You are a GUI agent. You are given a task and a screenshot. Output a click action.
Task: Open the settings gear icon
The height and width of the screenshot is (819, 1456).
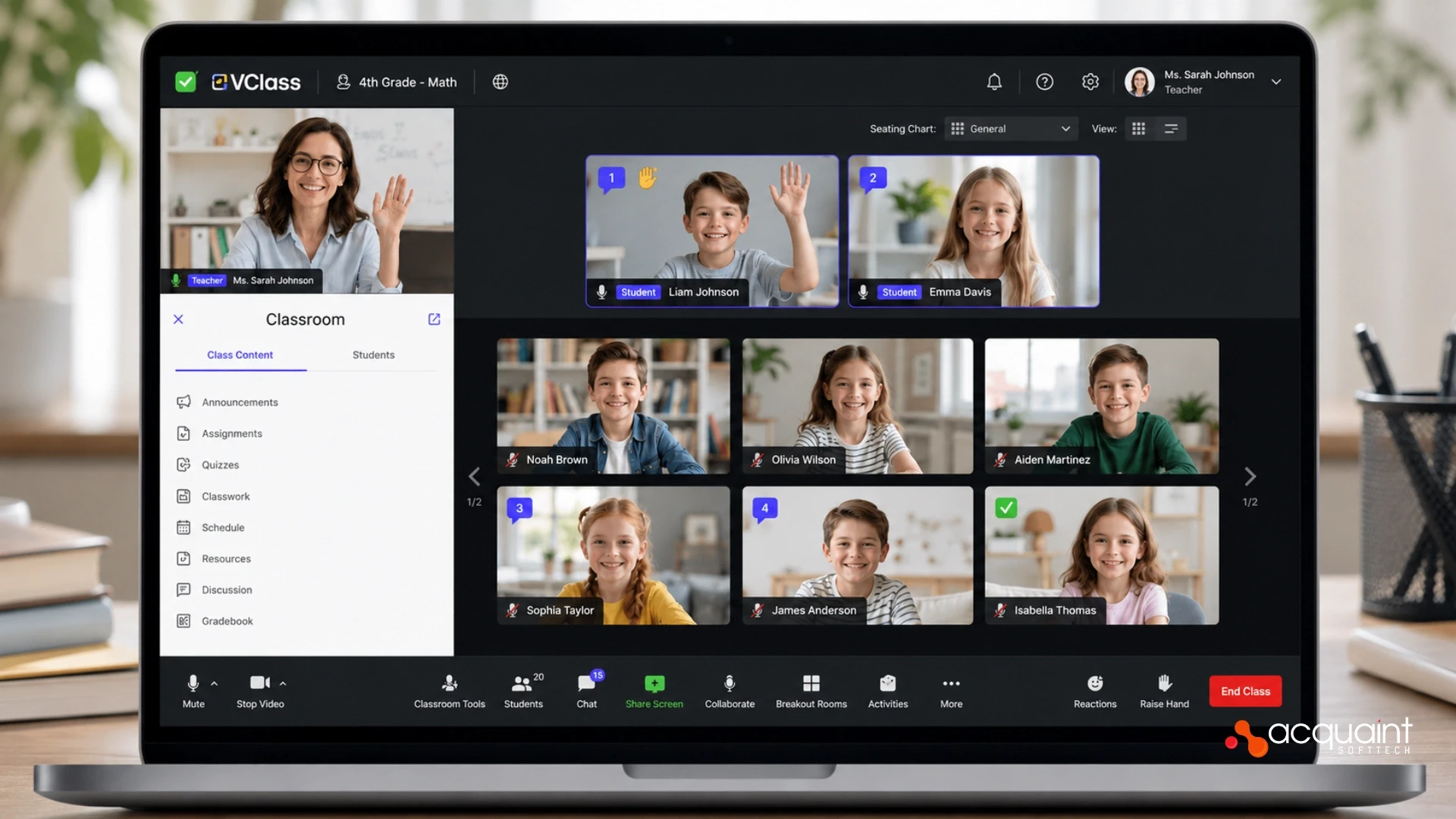point(1090,82)
